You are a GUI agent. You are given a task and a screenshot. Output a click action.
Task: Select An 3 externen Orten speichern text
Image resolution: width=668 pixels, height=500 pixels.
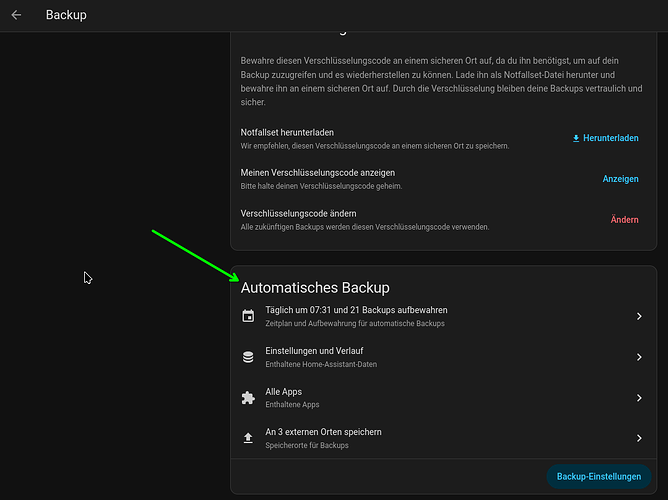click(323, 432)
